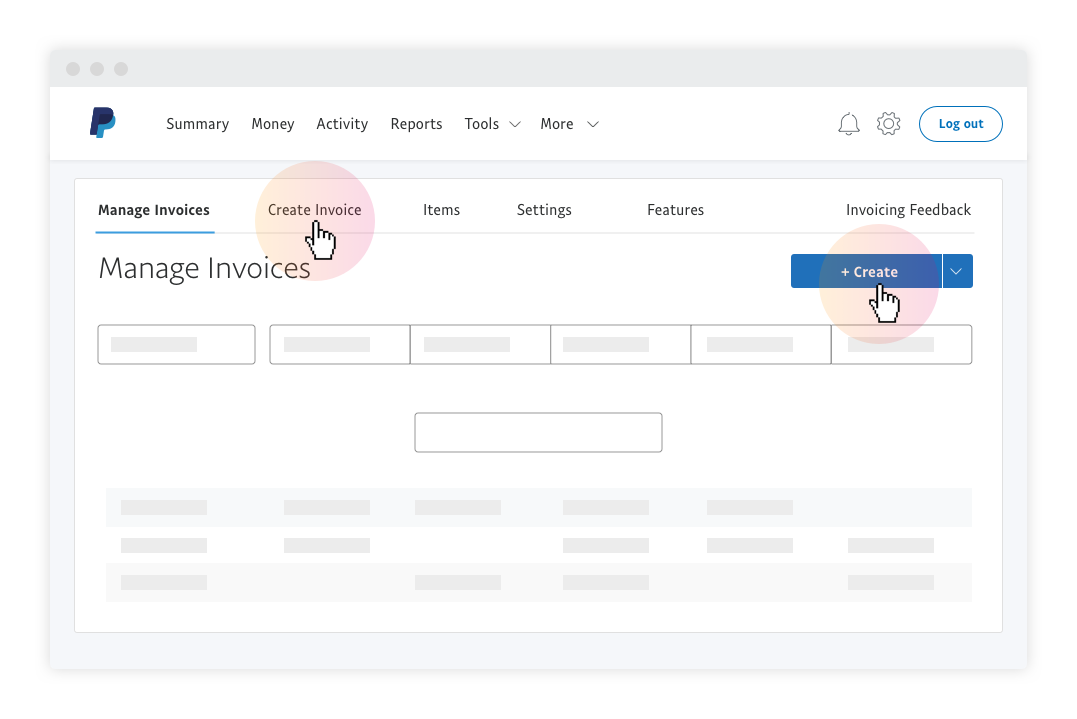The width and height of the screenshot is (1077, 719).
Task: Go to Summary in navigation bar
Action: pos(197,124)
